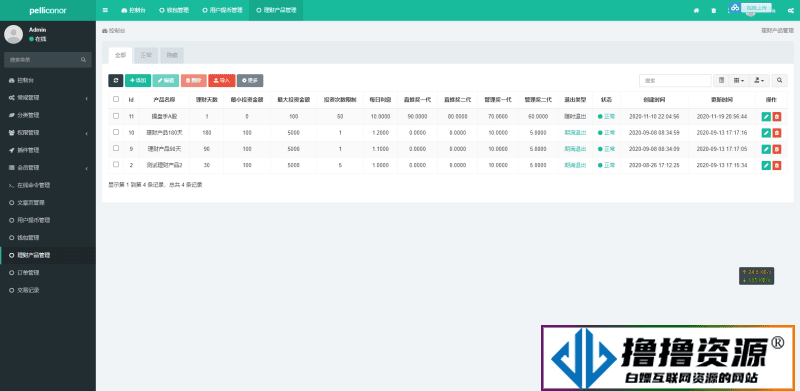The height and width of the screenshot is (391, 800).
Task: Expand the 会员管理 sidebar menu
Action: point(47,167)
